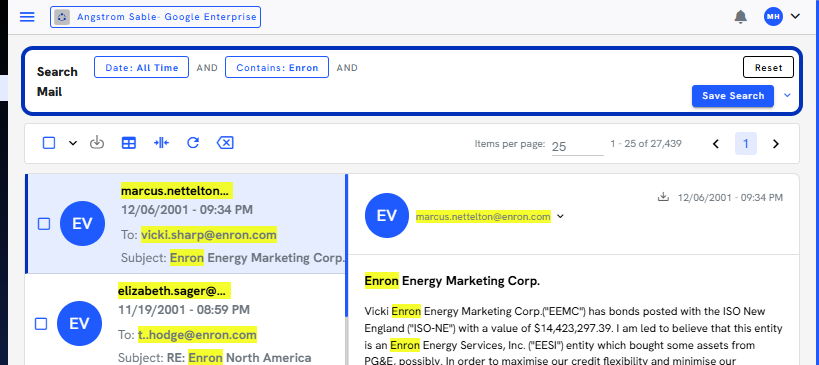Screen dimensions: 819x365
Task: Click the collapse columns split icon
Action: tap(161, 143)
